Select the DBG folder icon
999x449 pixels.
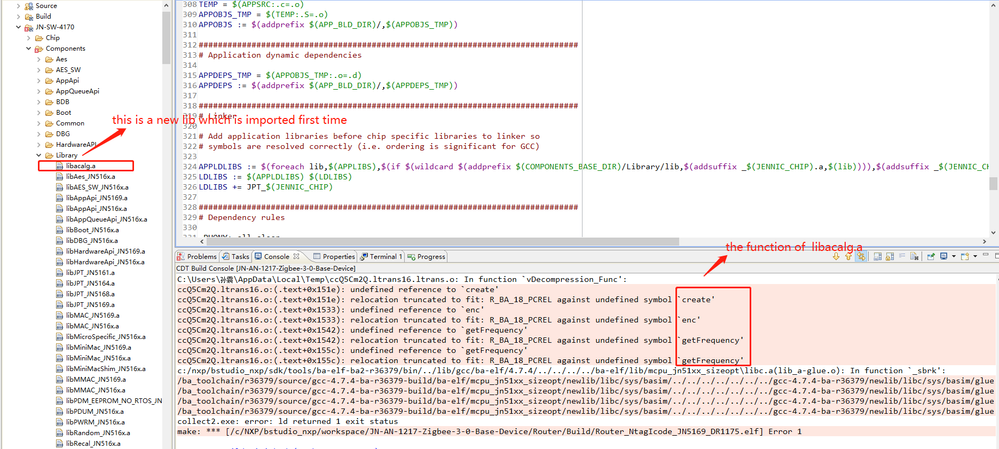49,134
